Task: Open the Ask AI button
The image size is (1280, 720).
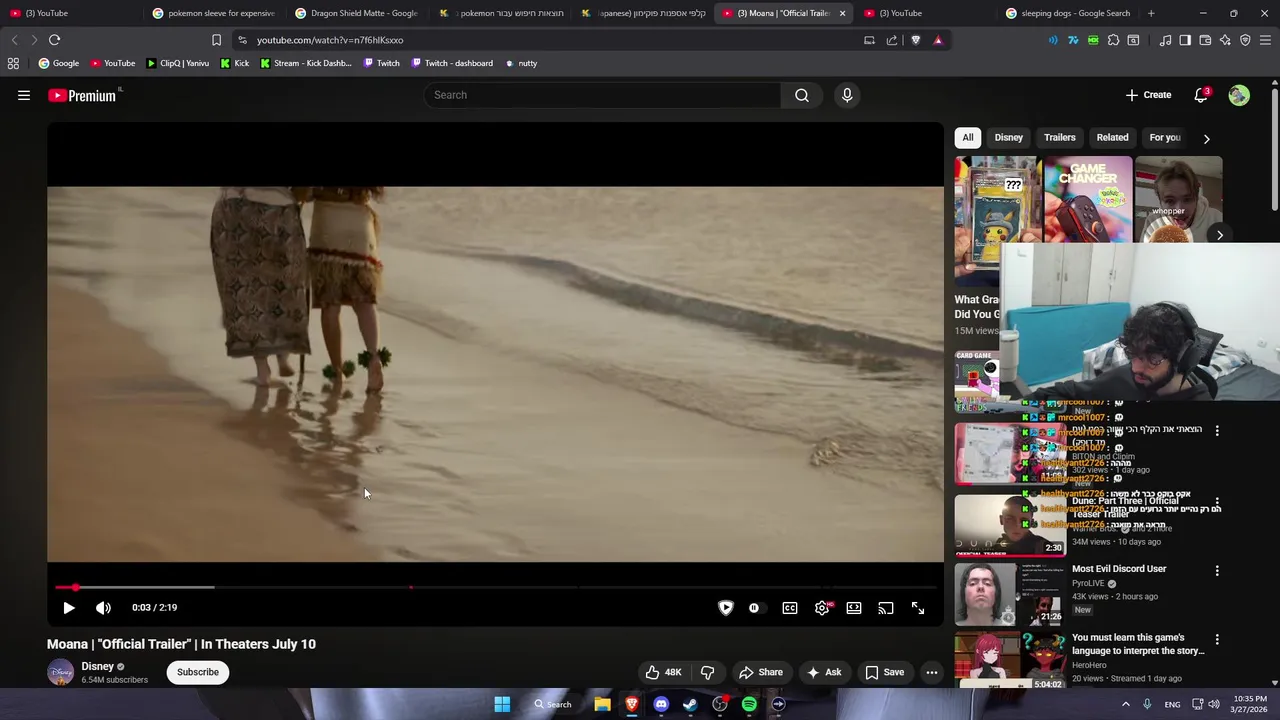Action: click(x=824, y=672)
